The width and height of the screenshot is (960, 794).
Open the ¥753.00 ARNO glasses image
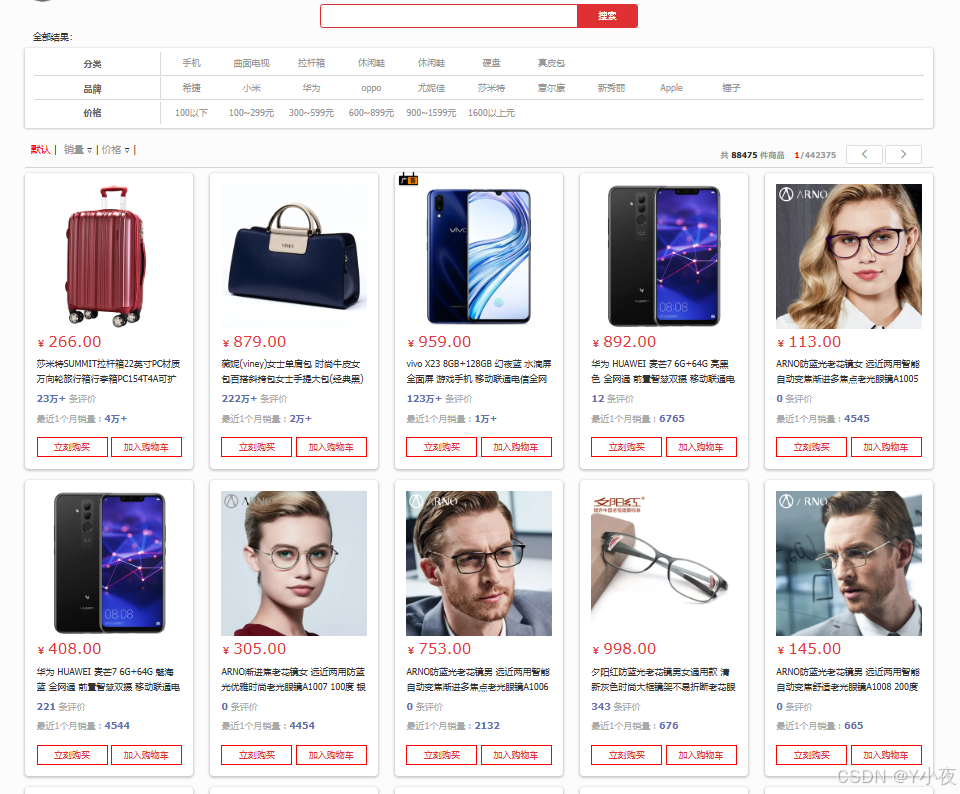click(x=479, y=563)
